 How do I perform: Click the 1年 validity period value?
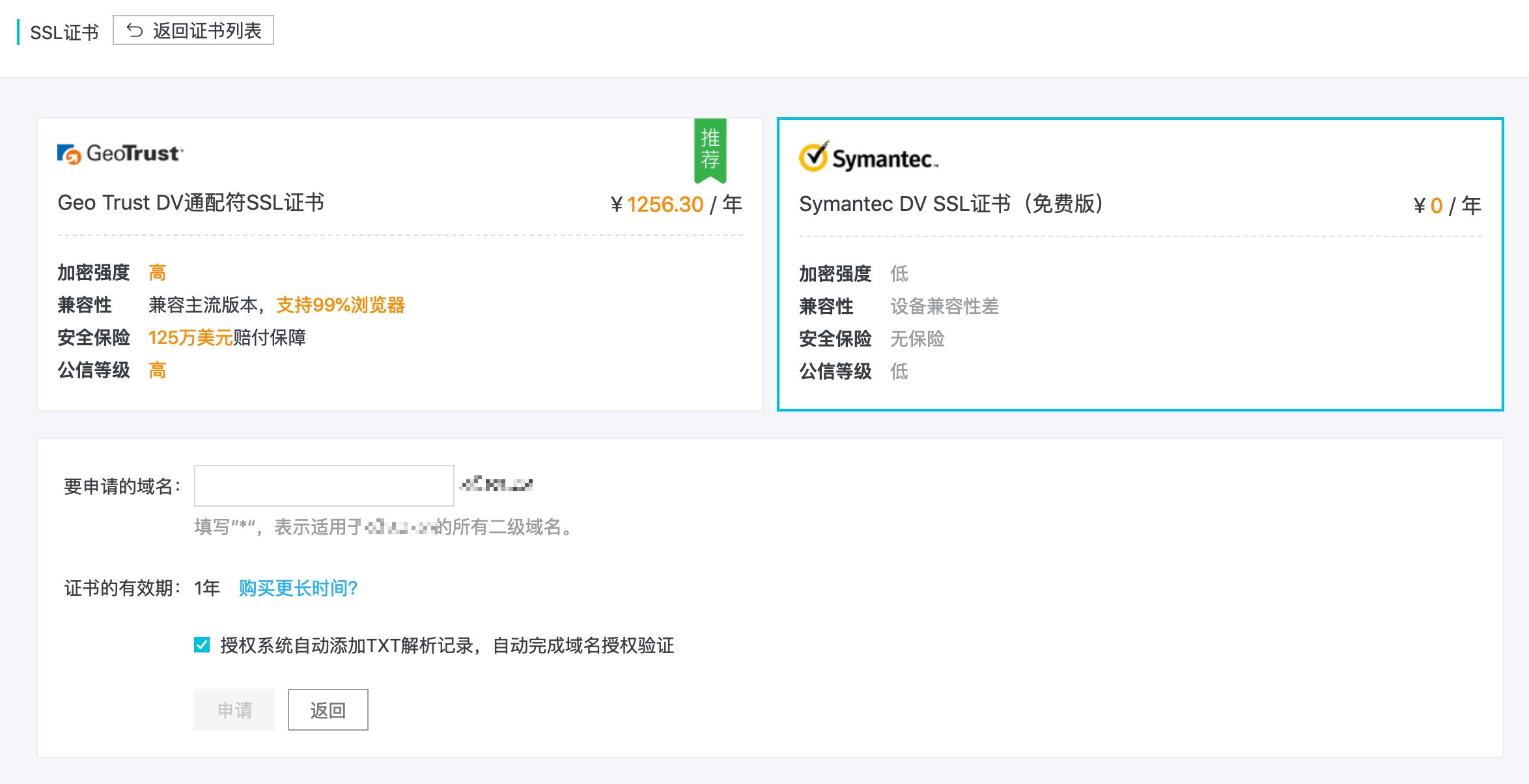coord(207,588)
